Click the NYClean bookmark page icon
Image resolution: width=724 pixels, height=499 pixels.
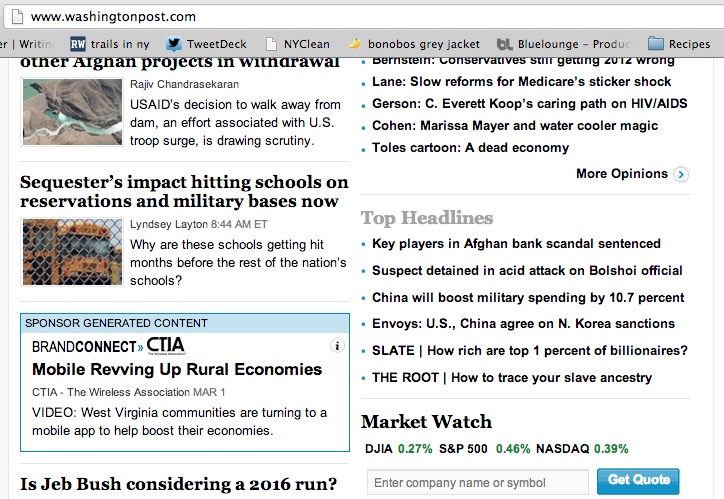pyautogui.click(x=271, y=44)
